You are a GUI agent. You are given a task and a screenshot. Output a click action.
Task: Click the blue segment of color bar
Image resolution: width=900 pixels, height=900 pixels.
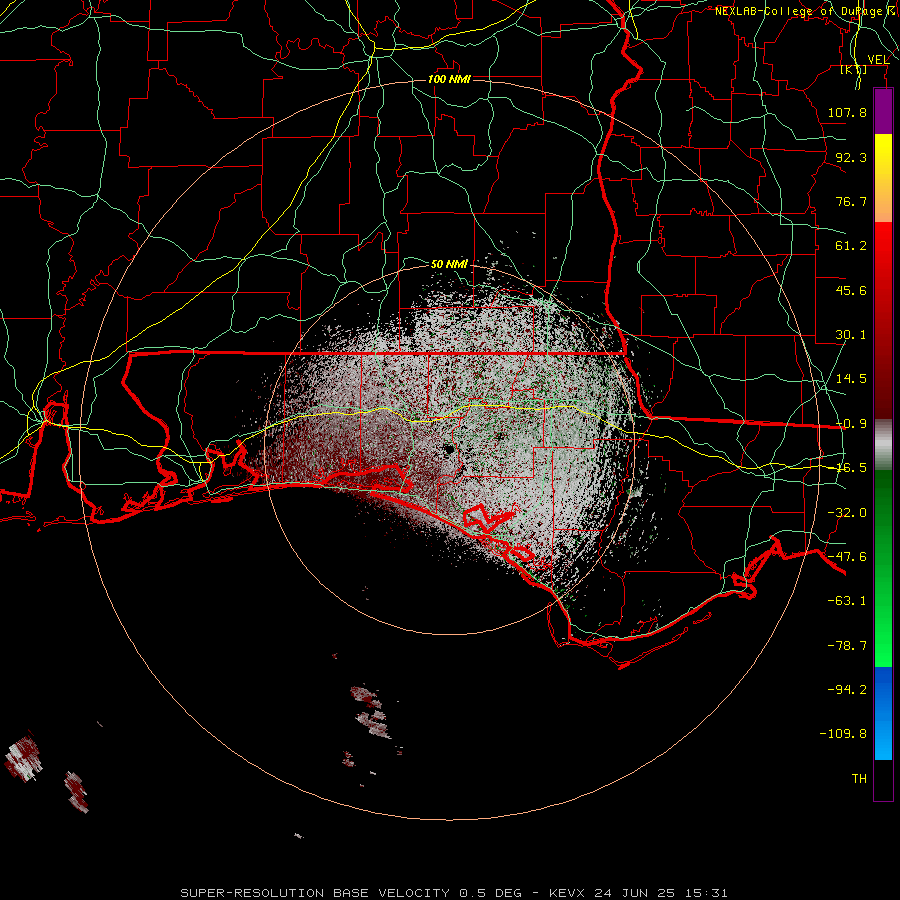point(883,713)
